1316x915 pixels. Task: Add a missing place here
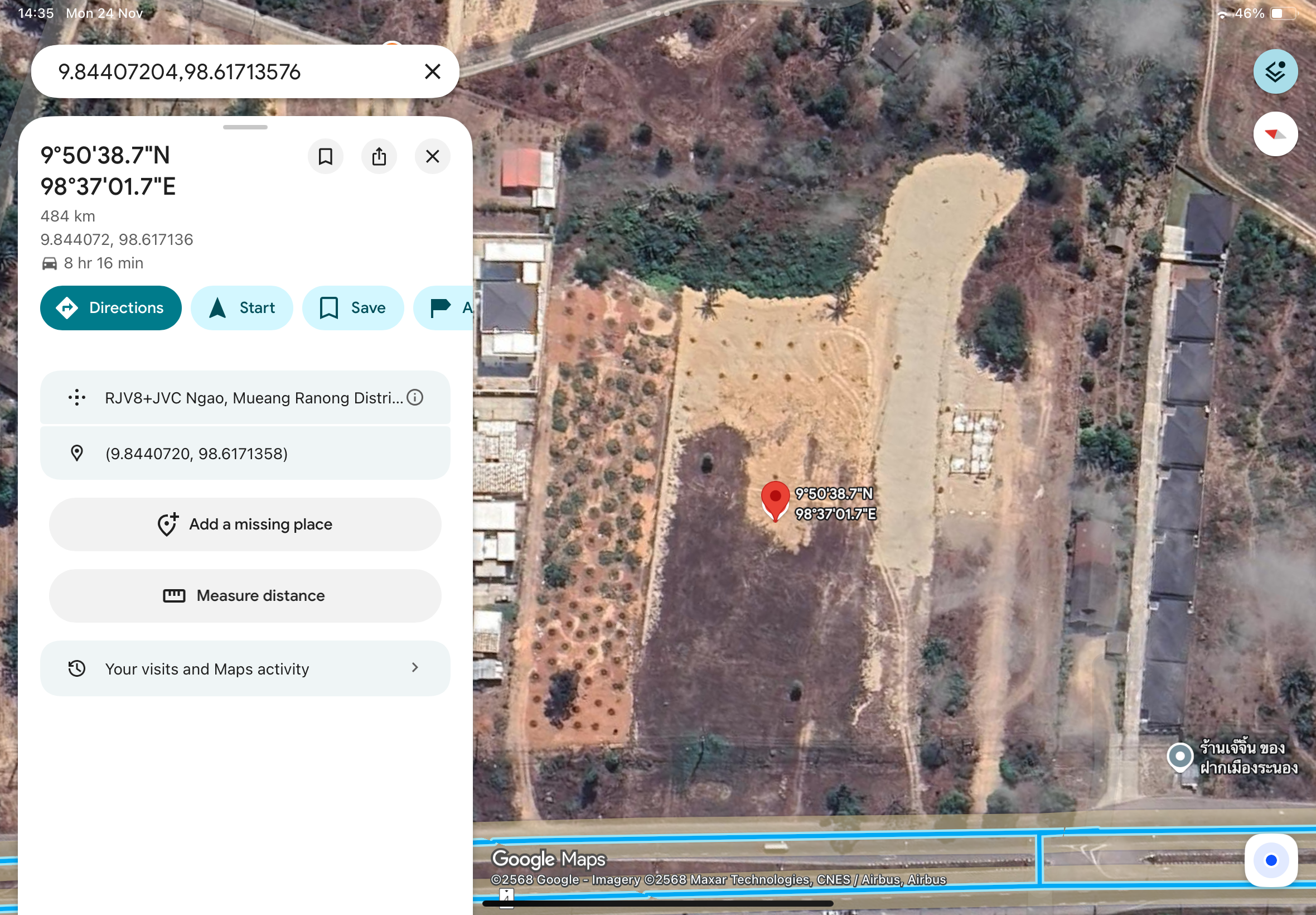tap(245, 524)
